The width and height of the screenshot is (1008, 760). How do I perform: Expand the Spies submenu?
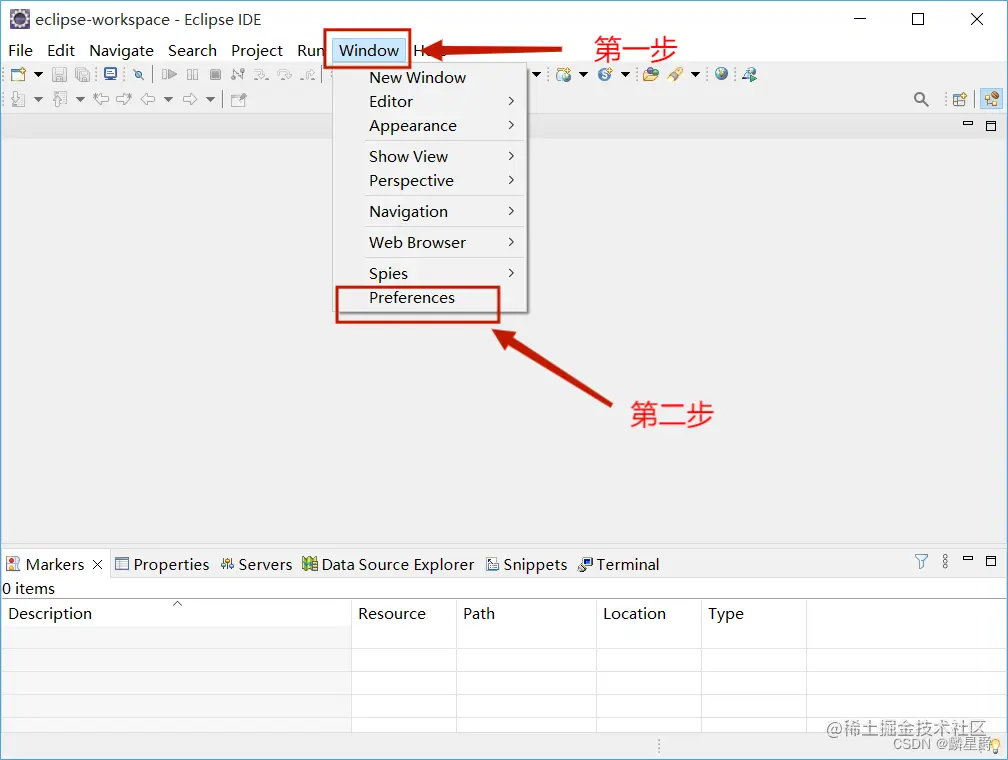click(x=429, y=273)
